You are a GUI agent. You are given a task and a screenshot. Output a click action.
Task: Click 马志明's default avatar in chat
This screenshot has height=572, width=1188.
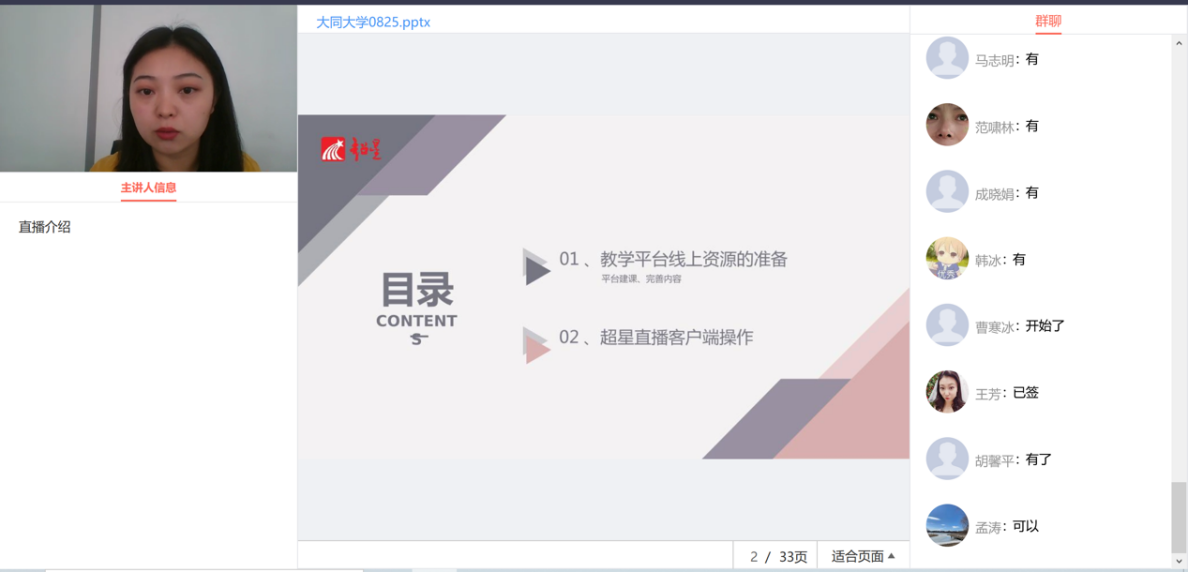click(947, 58)
